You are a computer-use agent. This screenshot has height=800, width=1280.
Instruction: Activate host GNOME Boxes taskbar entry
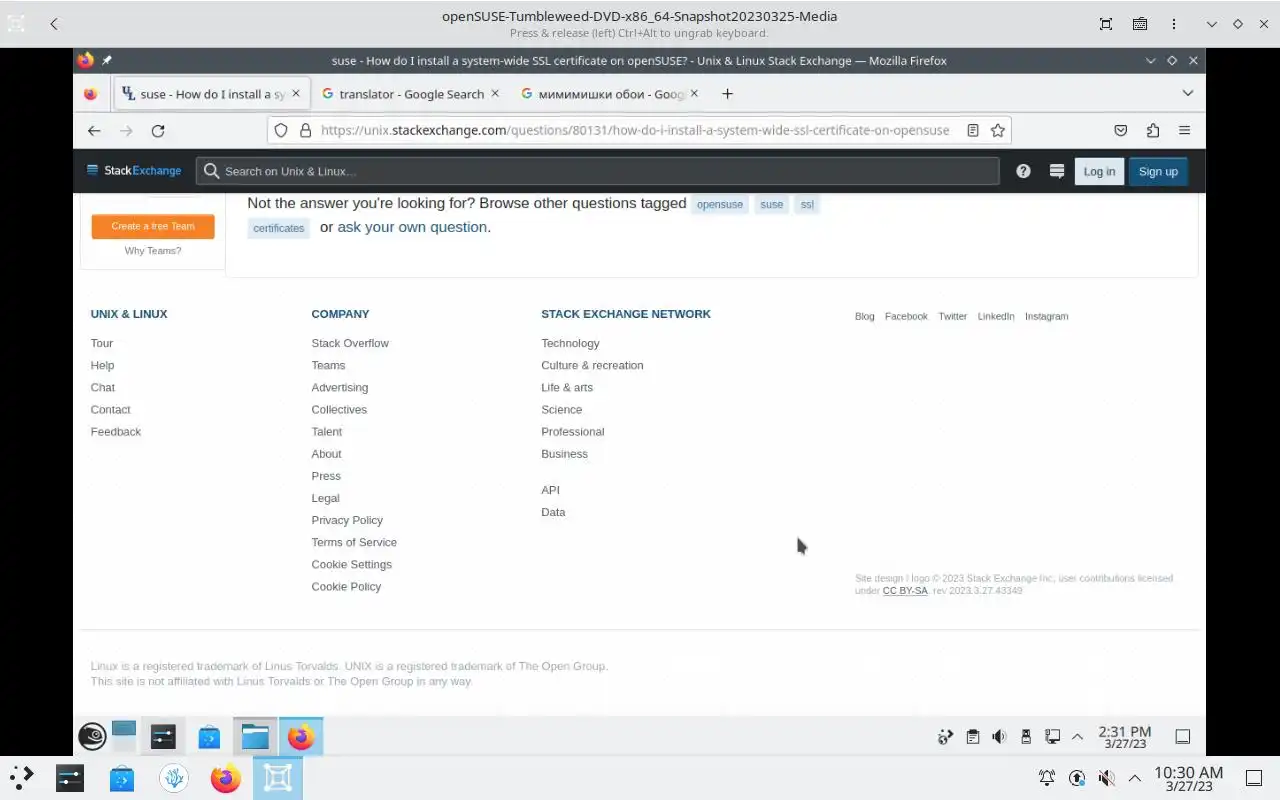coord(278,778)
